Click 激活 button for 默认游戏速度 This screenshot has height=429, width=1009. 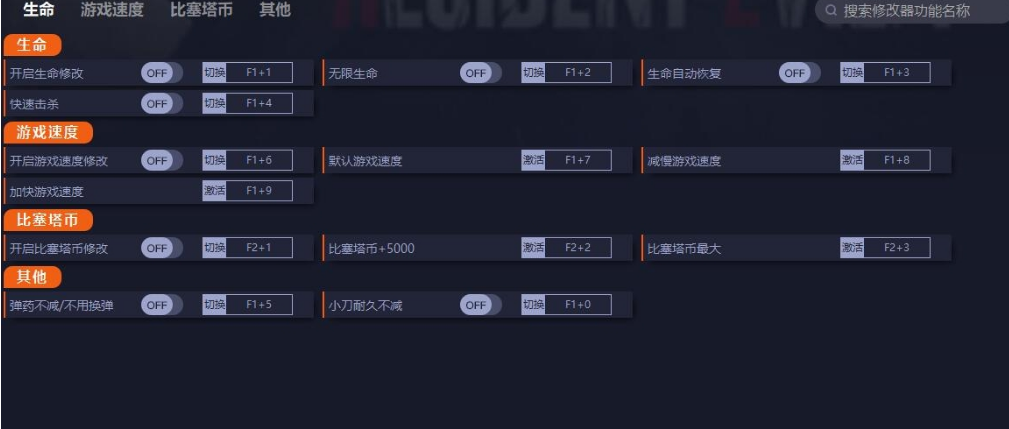click(533, 160)
